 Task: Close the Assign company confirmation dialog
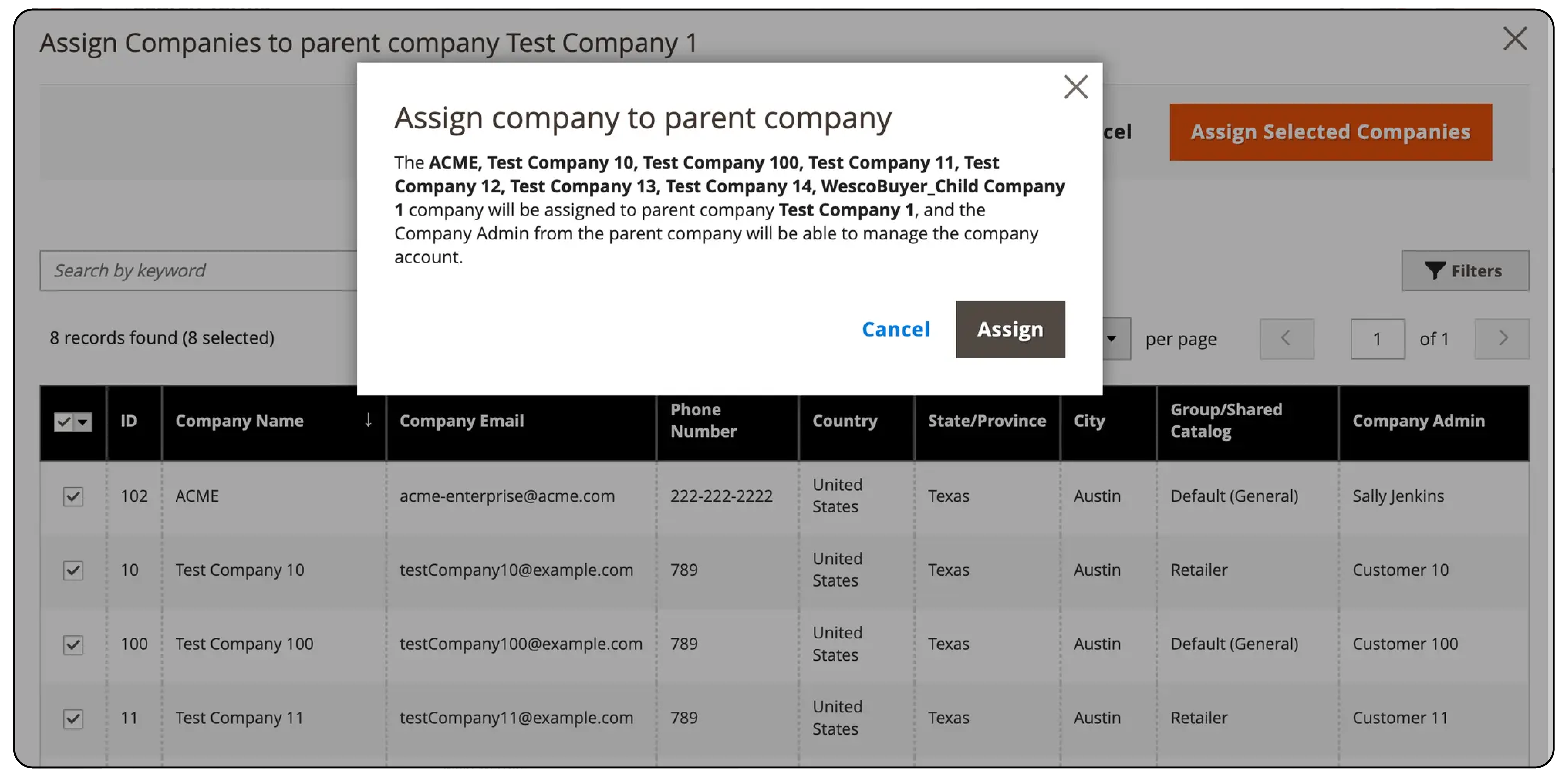coord(1076,87)
